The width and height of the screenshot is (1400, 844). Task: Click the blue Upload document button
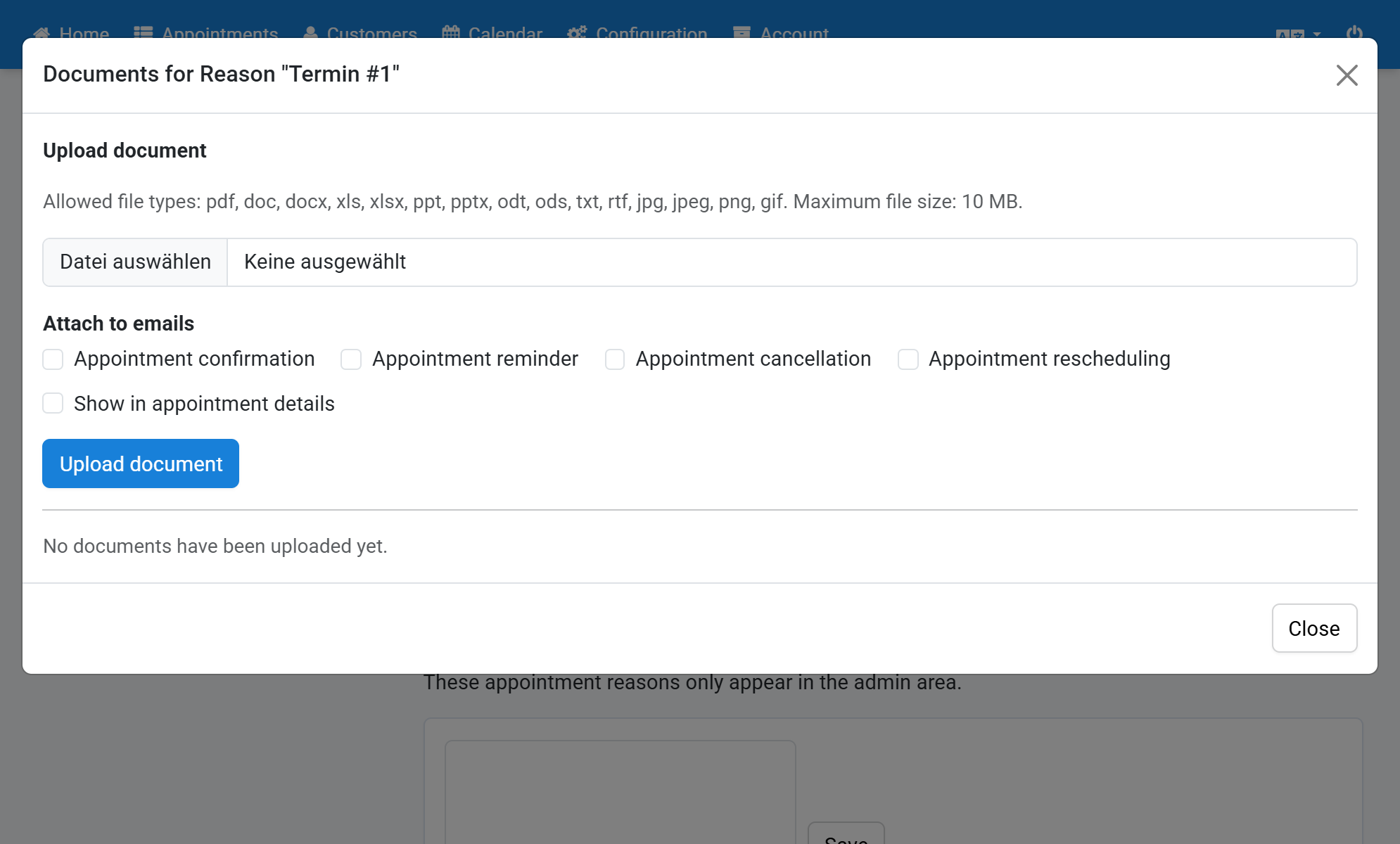pyautogui.click(x=141, y=463)
